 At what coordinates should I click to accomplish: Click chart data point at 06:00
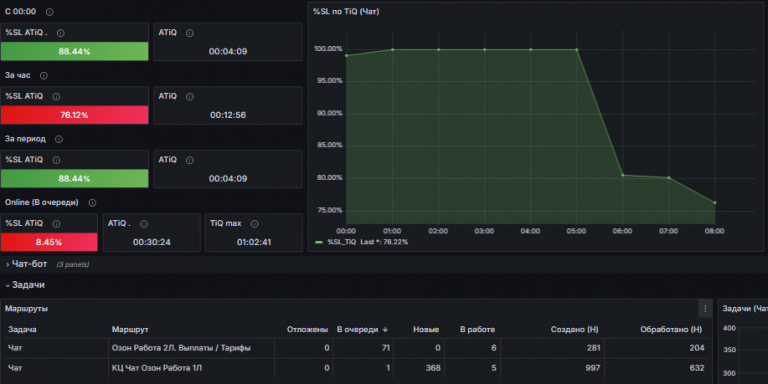623,175
